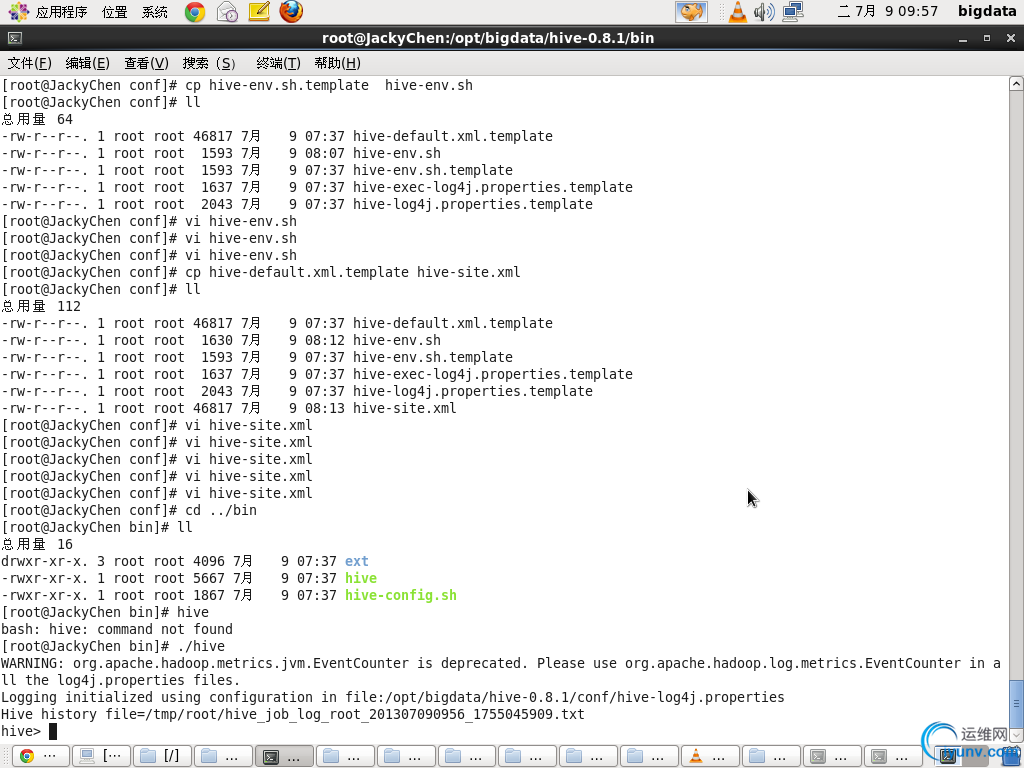
Task: Click the fish applet in the panel
Action: (691, 12)
